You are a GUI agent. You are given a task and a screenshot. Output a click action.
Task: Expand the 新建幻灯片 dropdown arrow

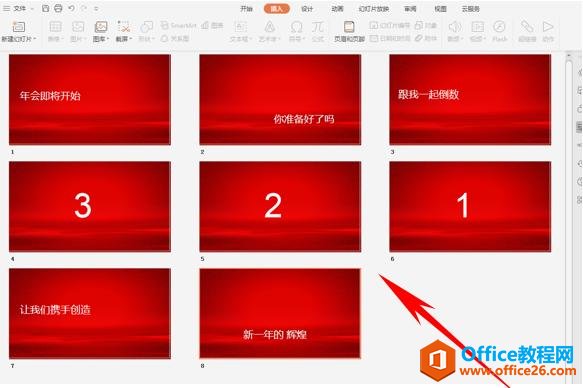pyautogui.click(x=35, y=39)
